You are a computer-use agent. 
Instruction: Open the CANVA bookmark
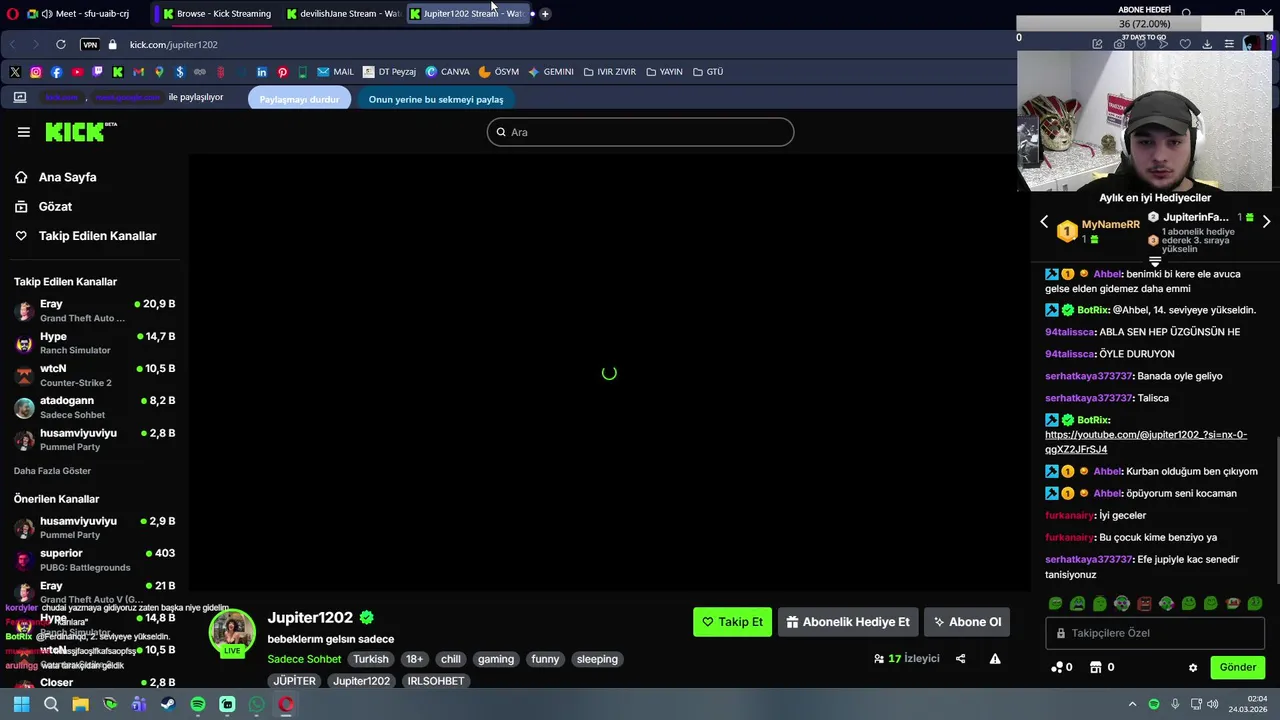[447, 72]
